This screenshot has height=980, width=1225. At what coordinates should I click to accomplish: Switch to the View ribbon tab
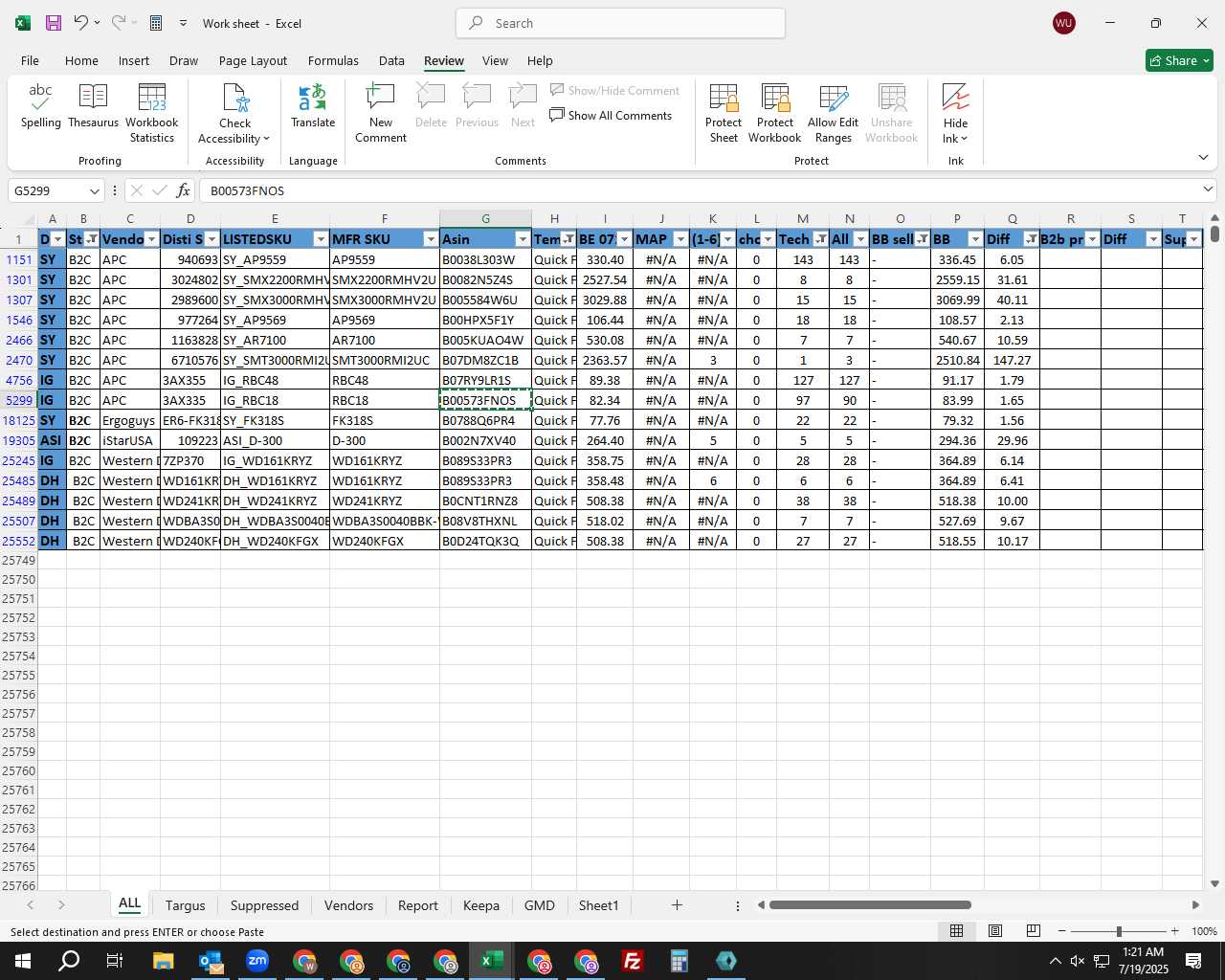495,60
